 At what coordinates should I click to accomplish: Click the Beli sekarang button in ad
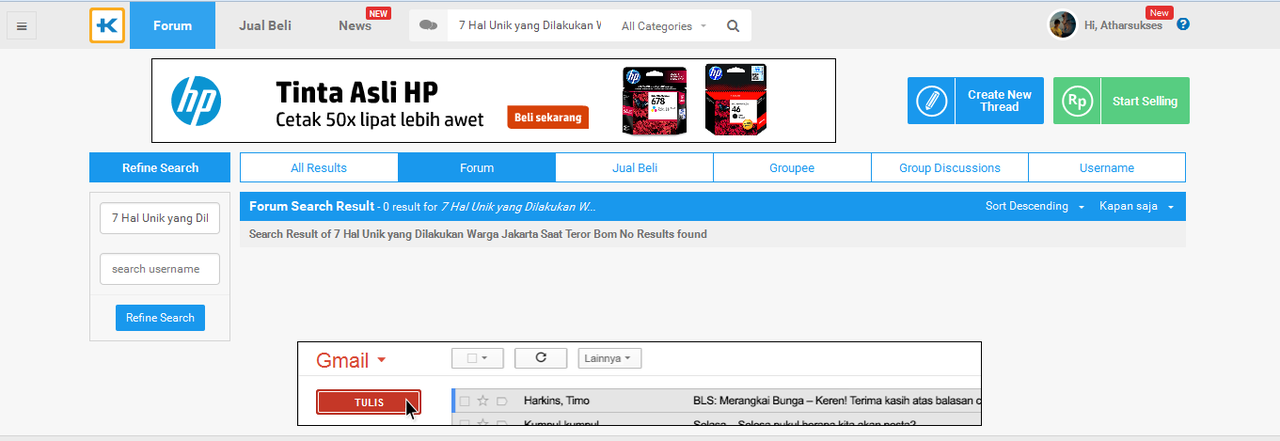pyautogui.click(x=548, y=118)
